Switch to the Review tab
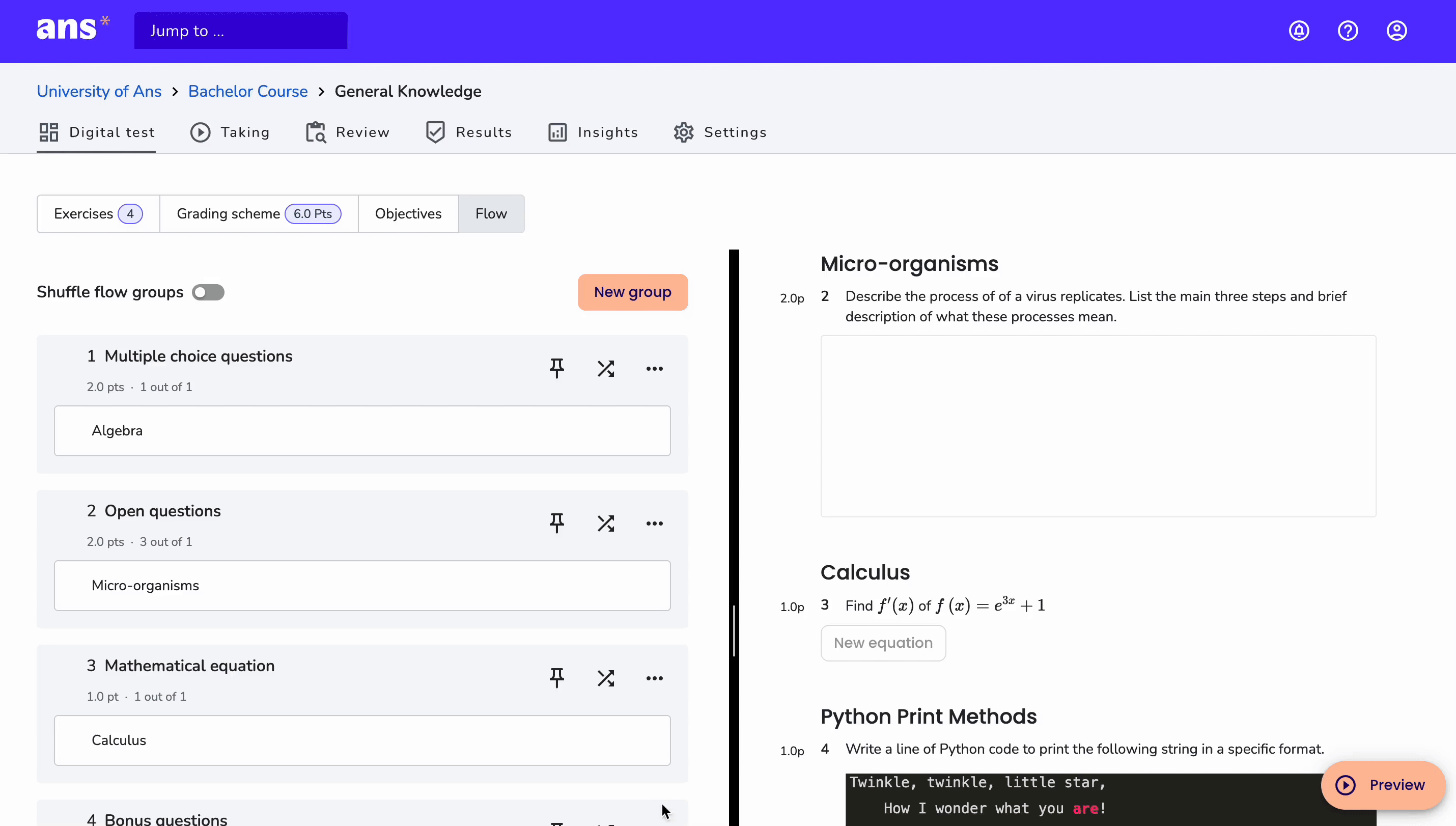This screenshot has height=826, width=1456. pos(348,132)
